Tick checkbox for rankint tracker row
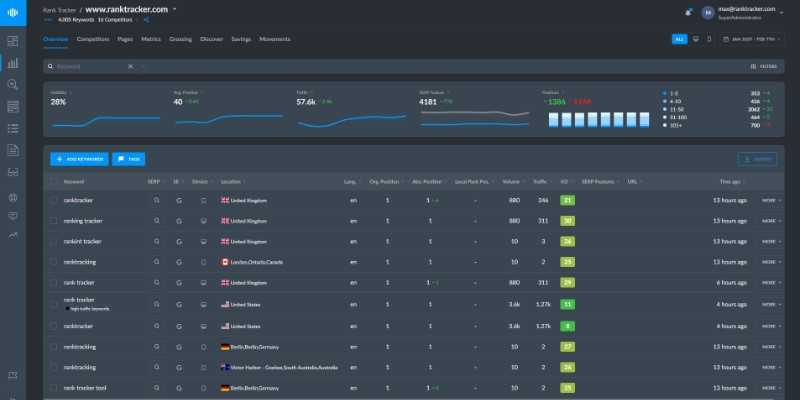Image resolution: width=800 pixels, height=400 pixels. tap(54, 241)
